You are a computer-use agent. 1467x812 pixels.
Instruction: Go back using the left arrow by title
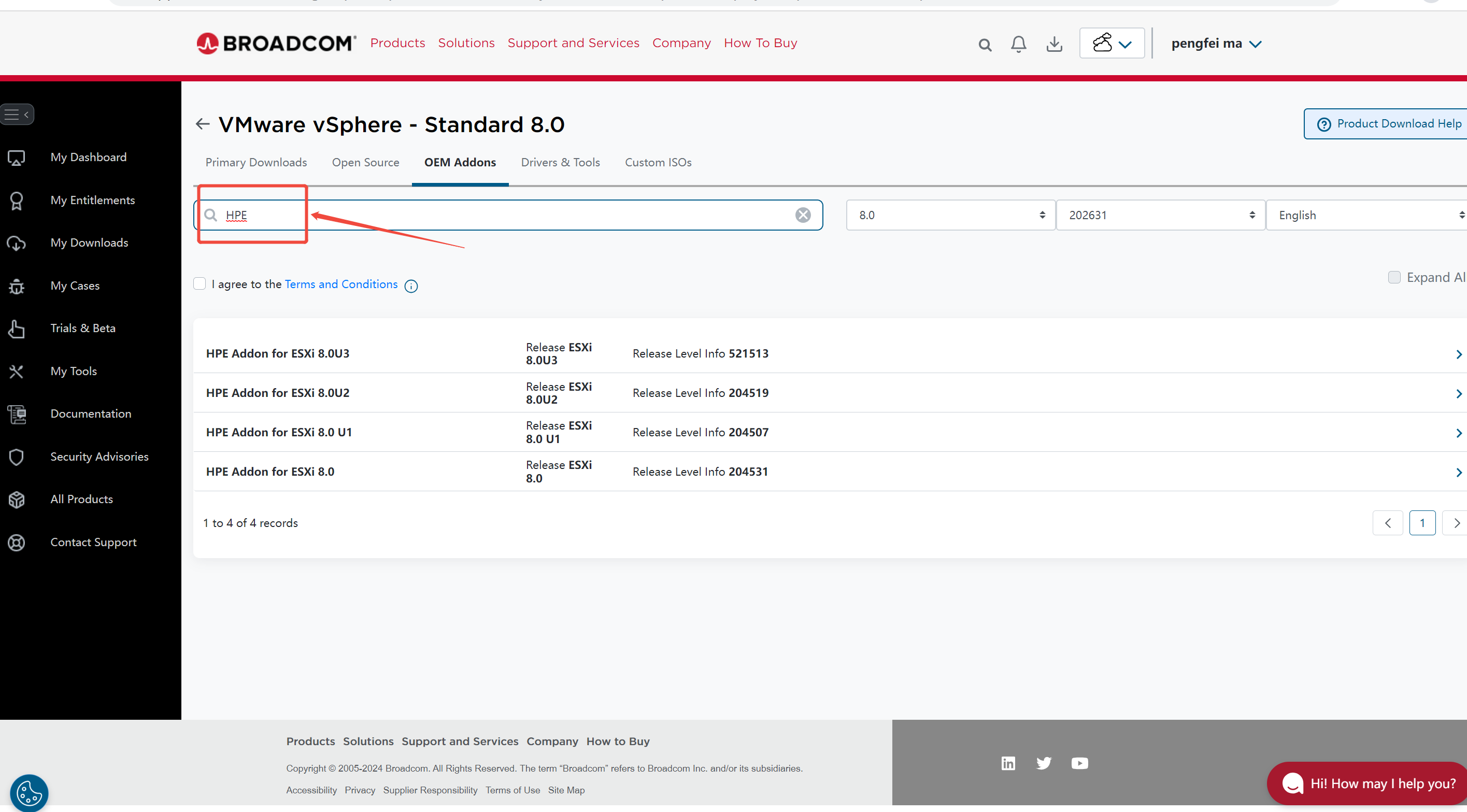(x=202, y=124)
